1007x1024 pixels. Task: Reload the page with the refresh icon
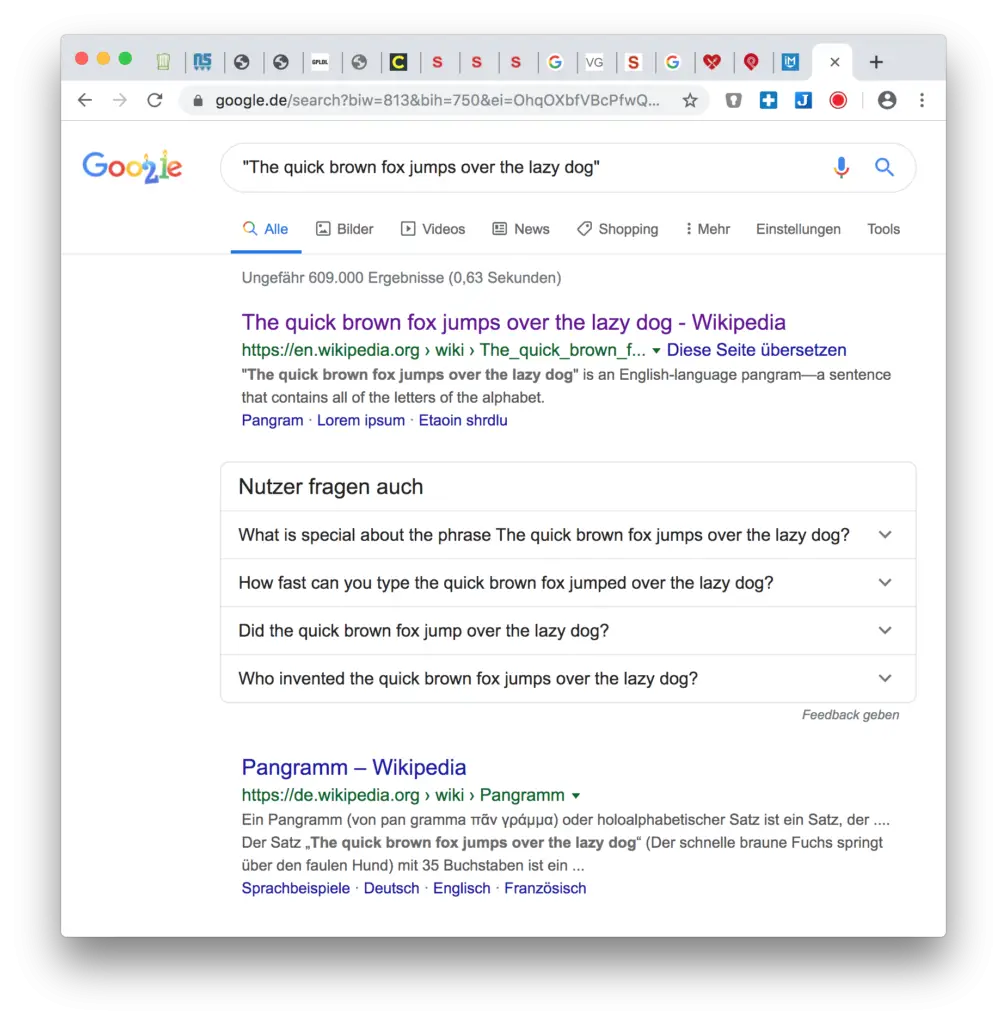coord(156,100)
